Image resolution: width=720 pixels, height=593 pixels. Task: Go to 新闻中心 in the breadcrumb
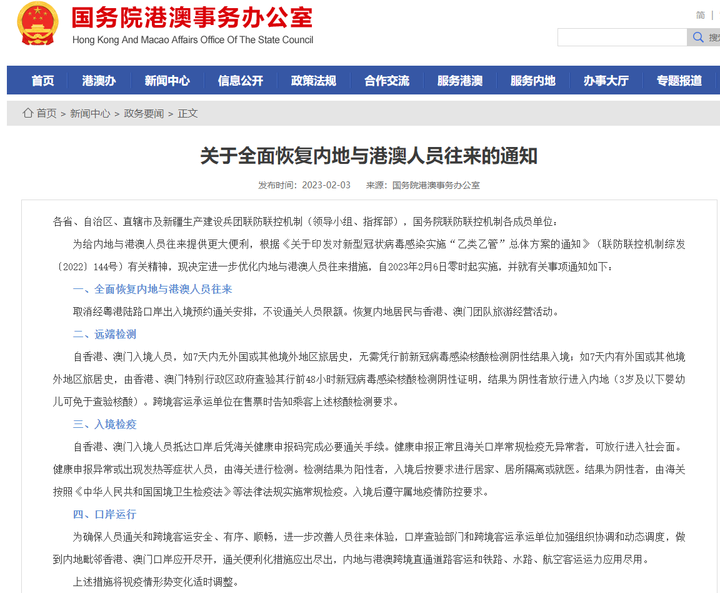90,113
